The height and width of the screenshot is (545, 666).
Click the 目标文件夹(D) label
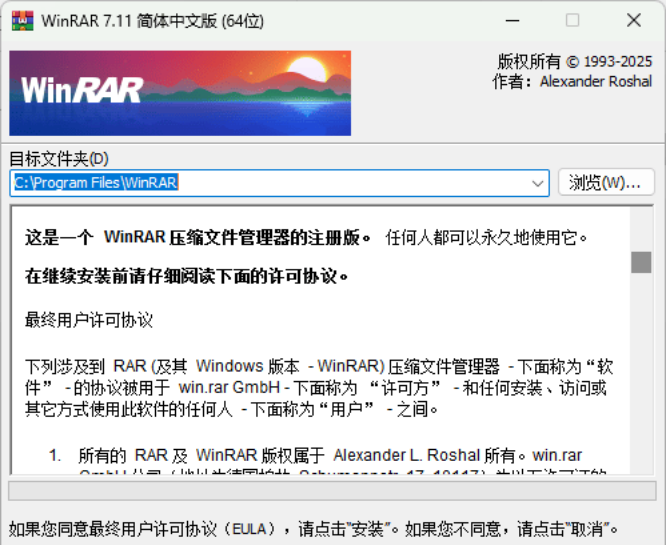59,159
